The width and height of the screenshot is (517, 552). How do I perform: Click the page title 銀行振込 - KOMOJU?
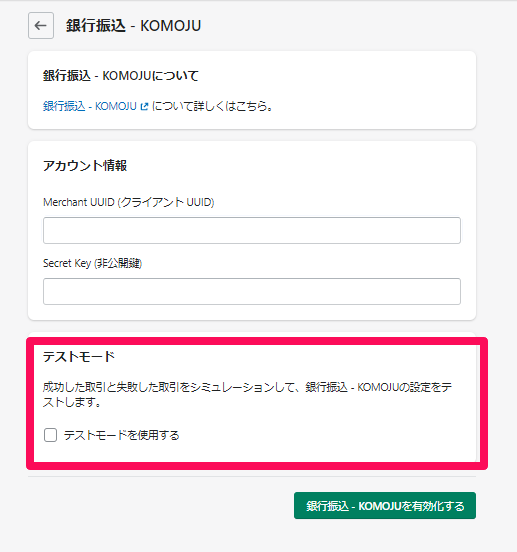(x=133, y=26)
